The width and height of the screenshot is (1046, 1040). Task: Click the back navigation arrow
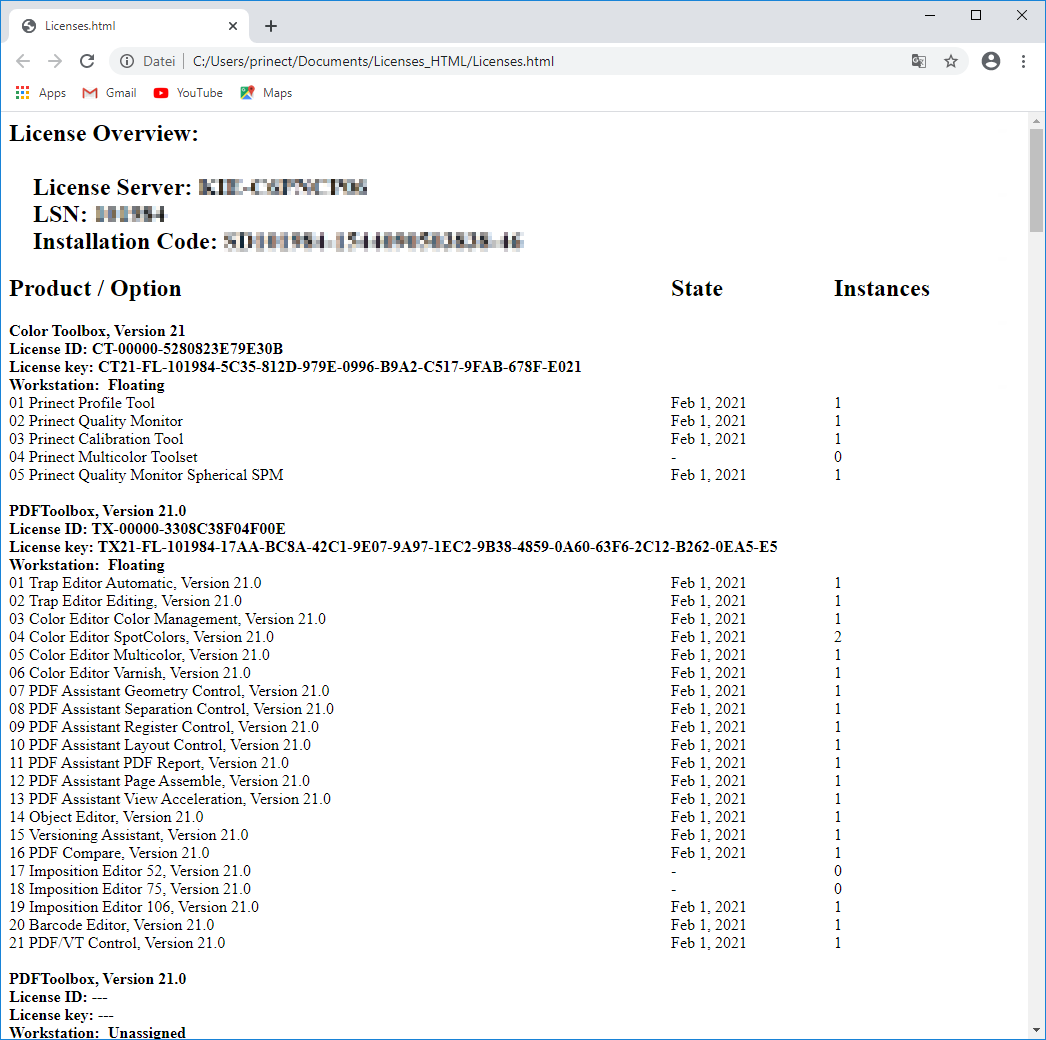tap(23, 61)
